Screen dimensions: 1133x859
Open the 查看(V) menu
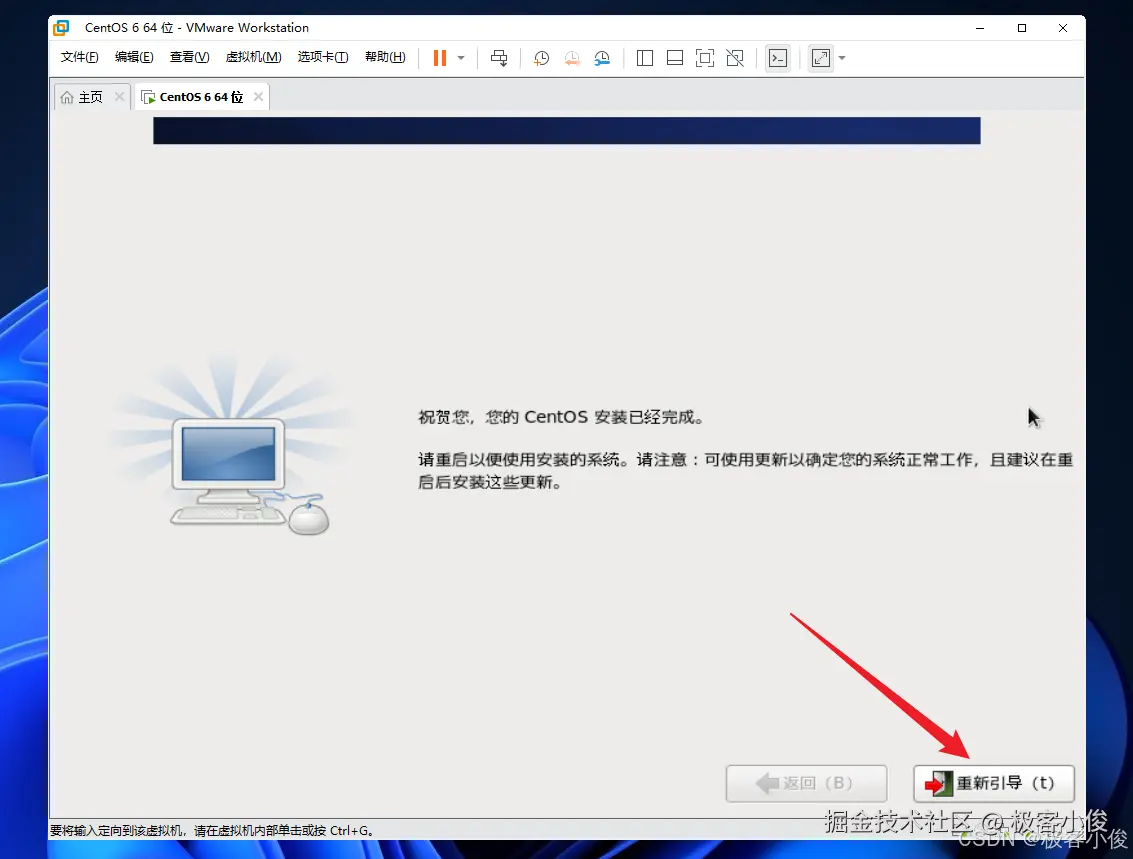point(189,57)
